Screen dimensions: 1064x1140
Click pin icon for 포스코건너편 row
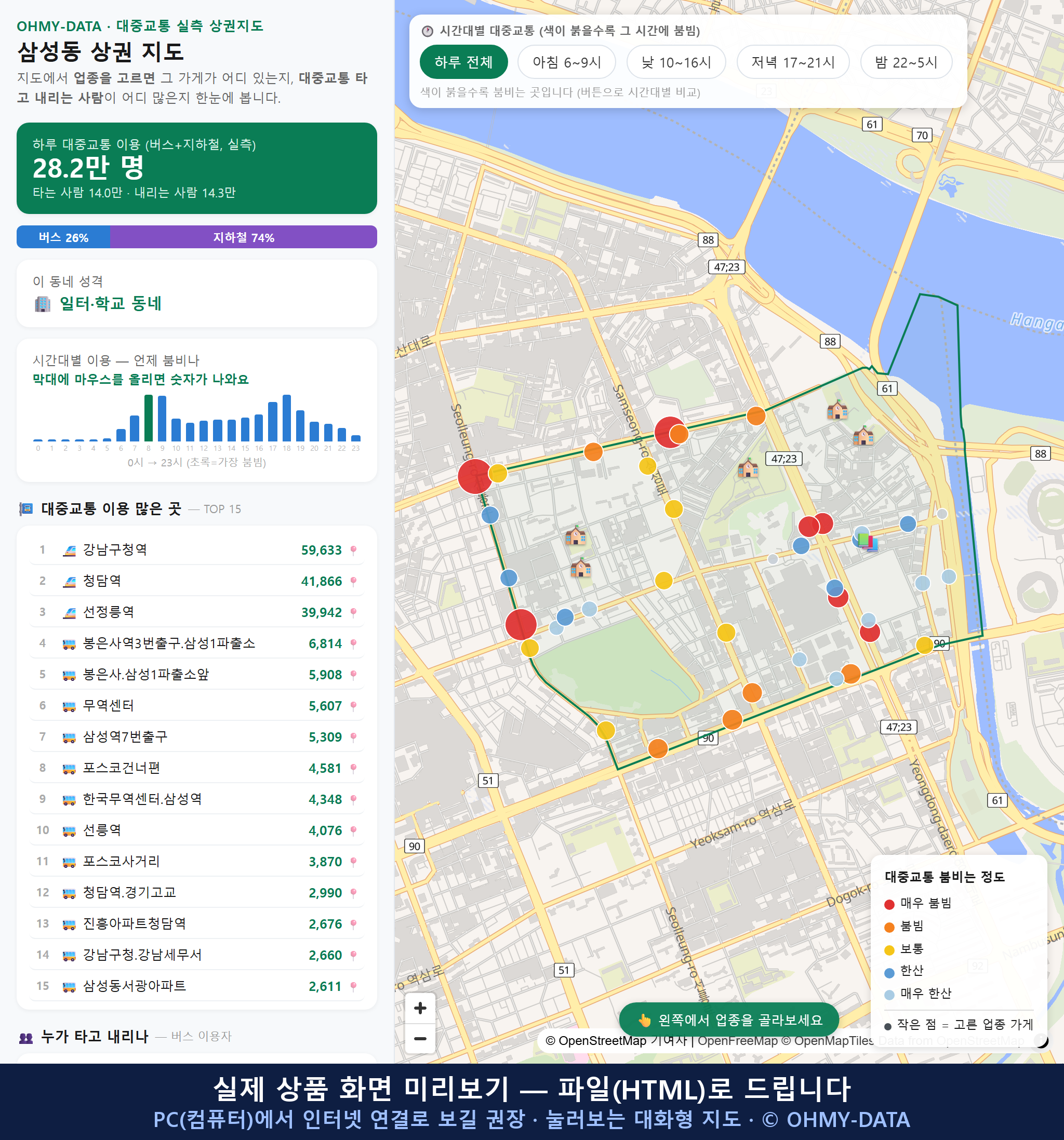click(x=353, y=768)
